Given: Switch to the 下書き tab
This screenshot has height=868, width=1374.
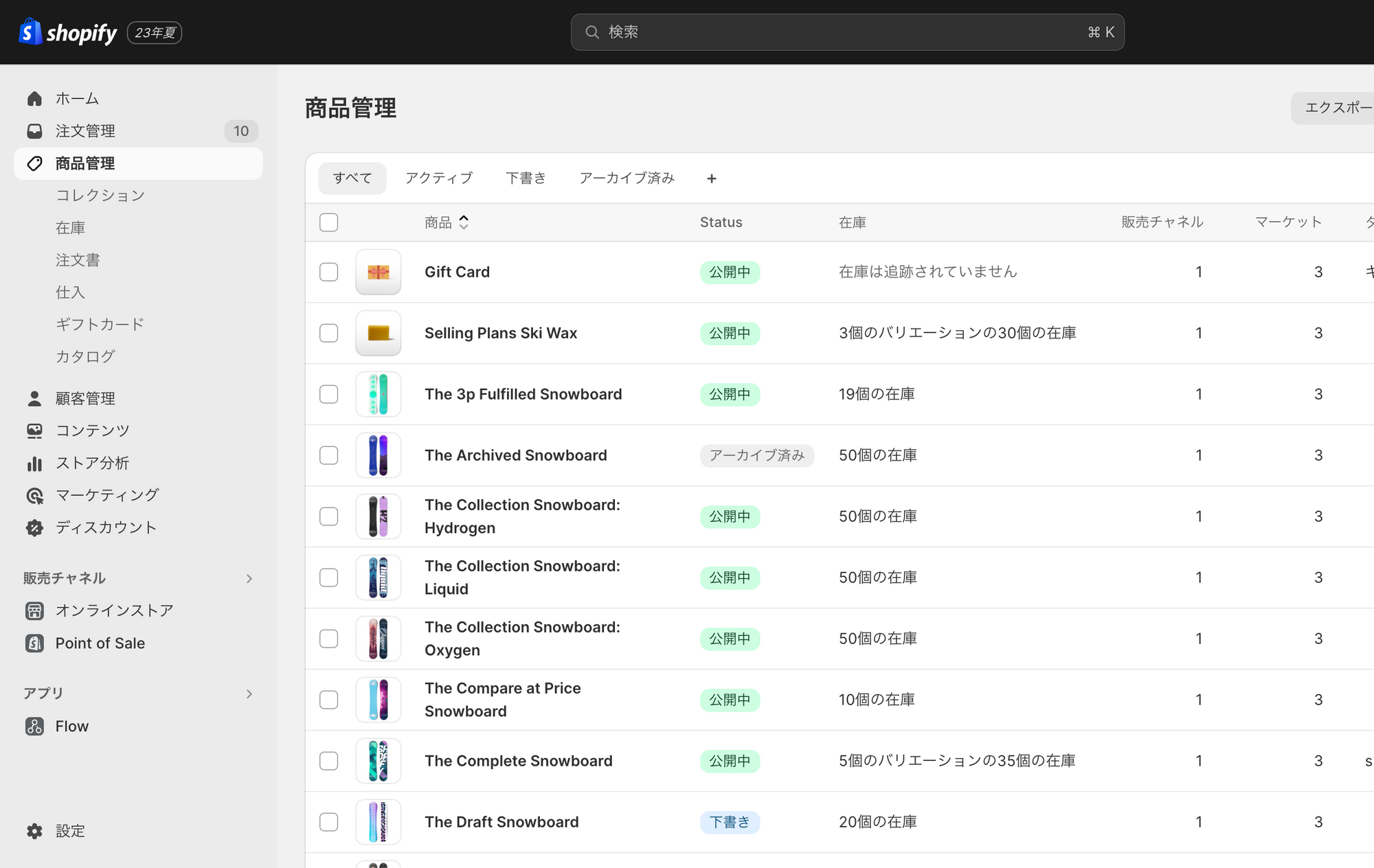Looking at the screenshot, I should click(526, 179).
